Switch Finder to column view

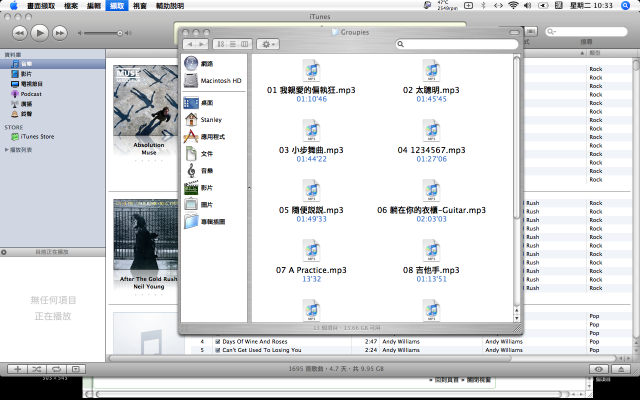245,44
